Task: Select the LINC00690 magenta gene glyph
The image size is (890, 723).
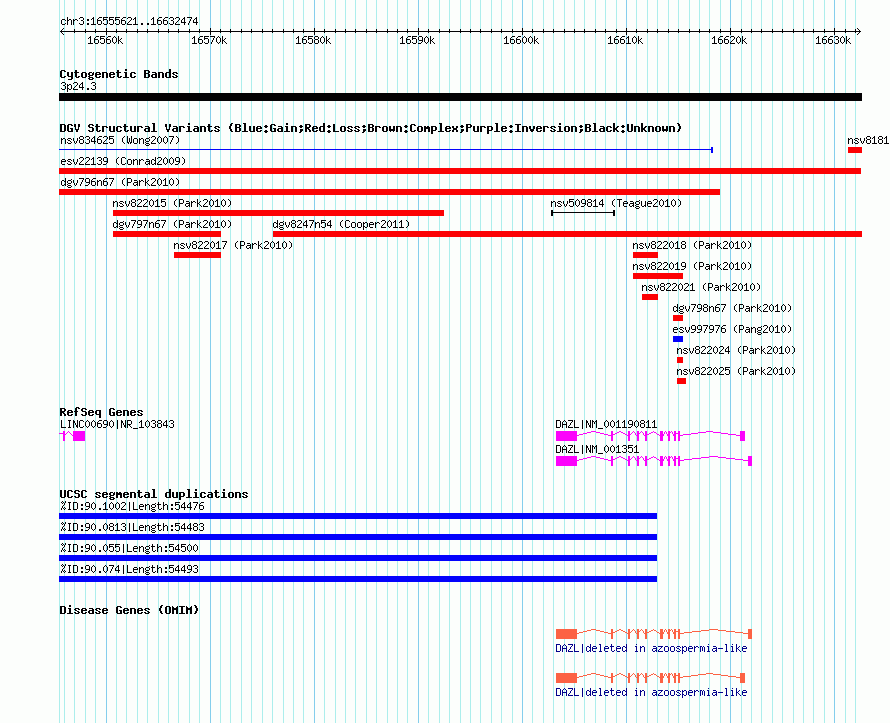Action: coord(72,436)
